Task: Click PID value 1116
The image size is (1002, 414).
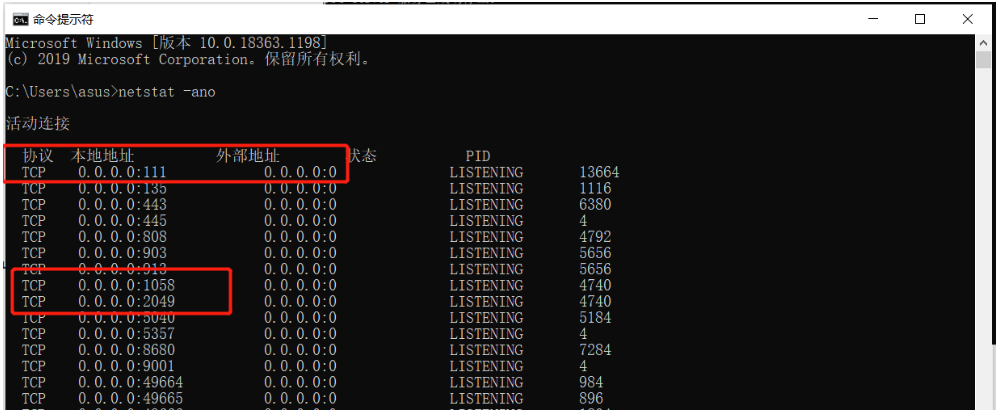Action: pos(596,188)
